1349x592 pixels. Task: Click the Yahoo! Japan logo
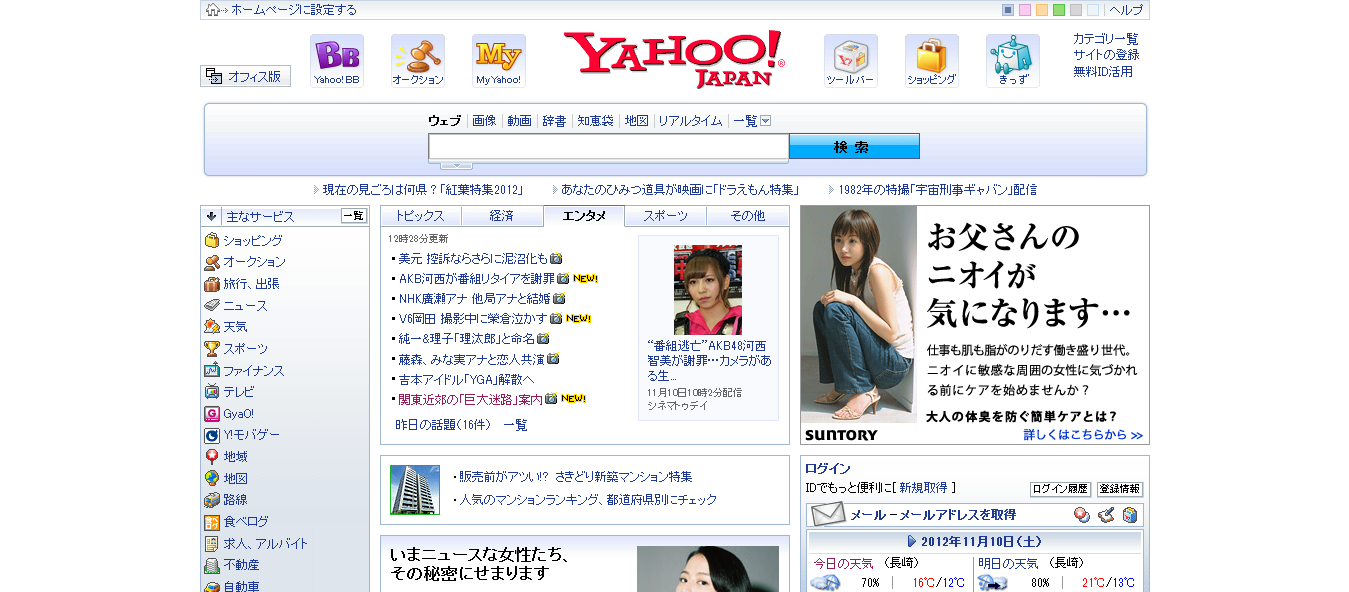[x=675, y=59]
